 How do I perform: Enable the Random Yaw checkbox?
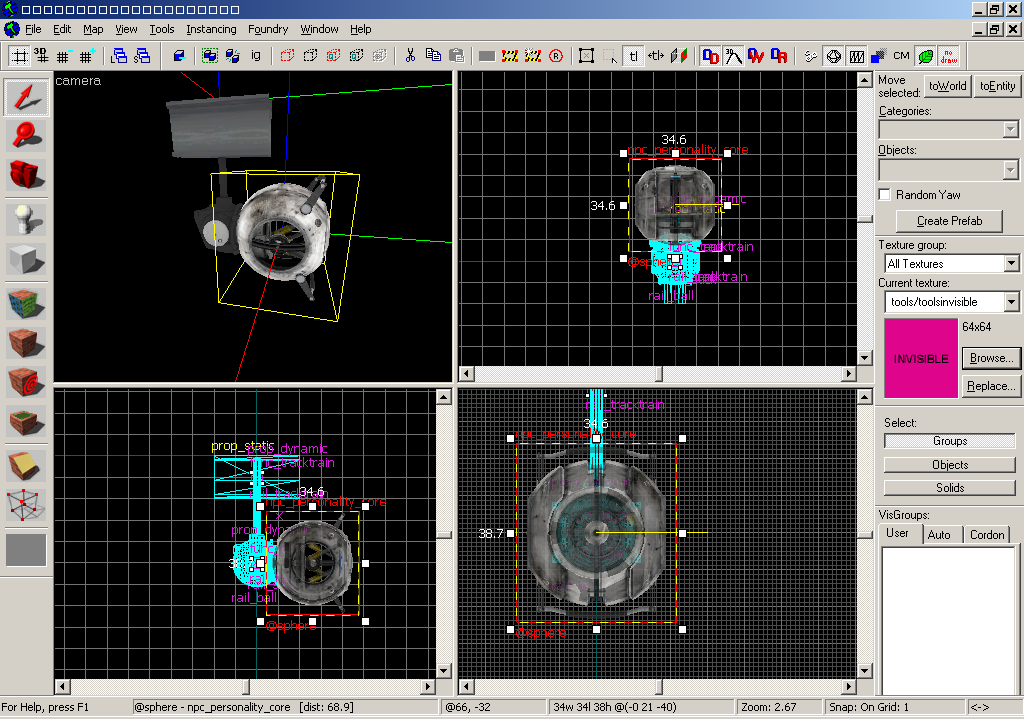pos(884,195)
